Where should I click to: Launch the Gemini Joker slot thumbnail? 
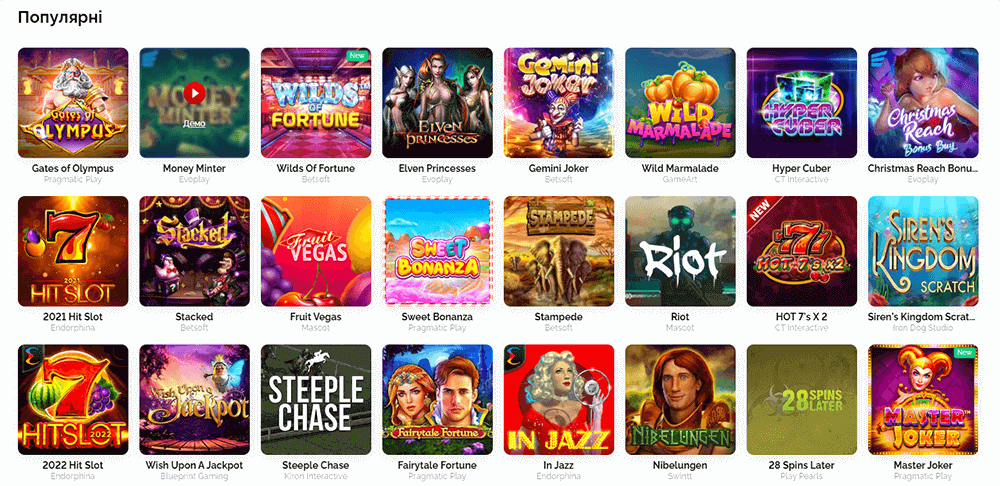coord(559,103)
